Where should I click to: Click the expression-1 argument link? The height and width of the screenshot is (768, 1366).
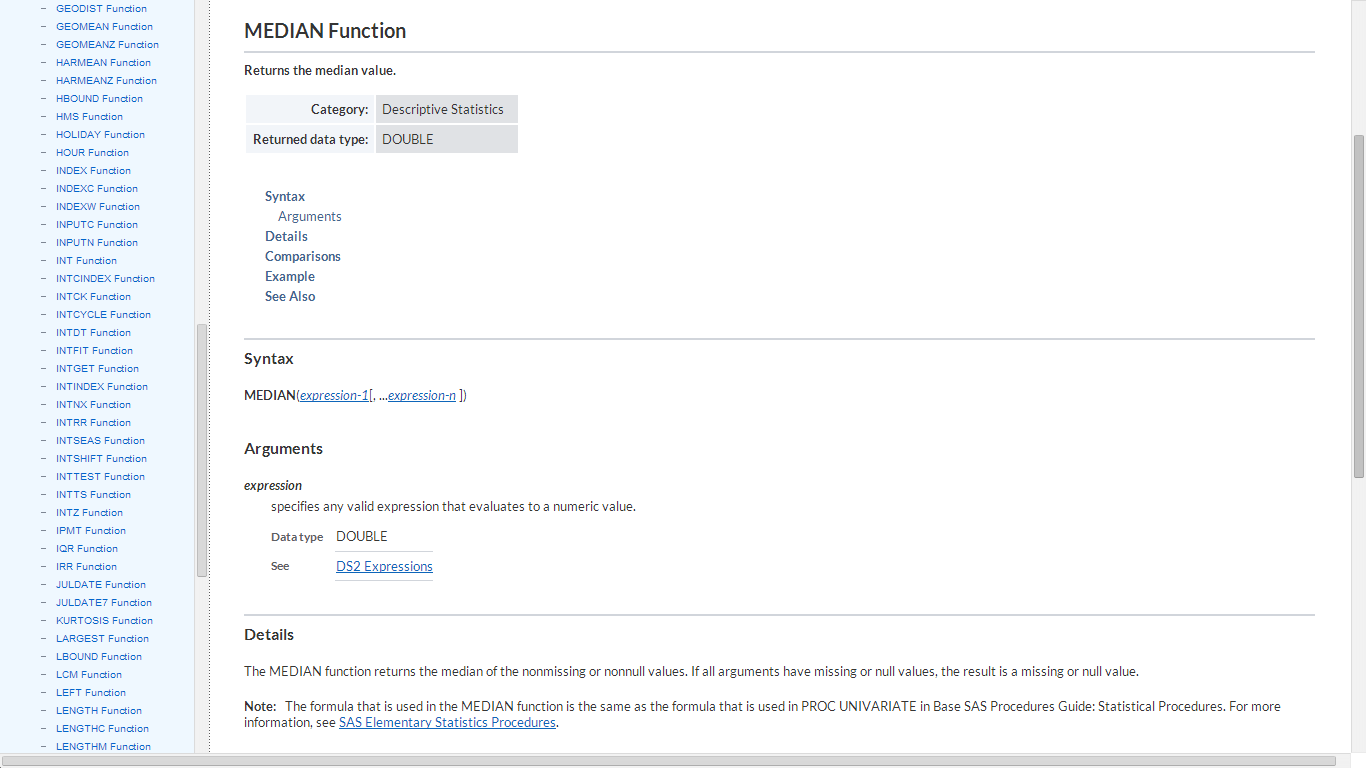[334, 396]
